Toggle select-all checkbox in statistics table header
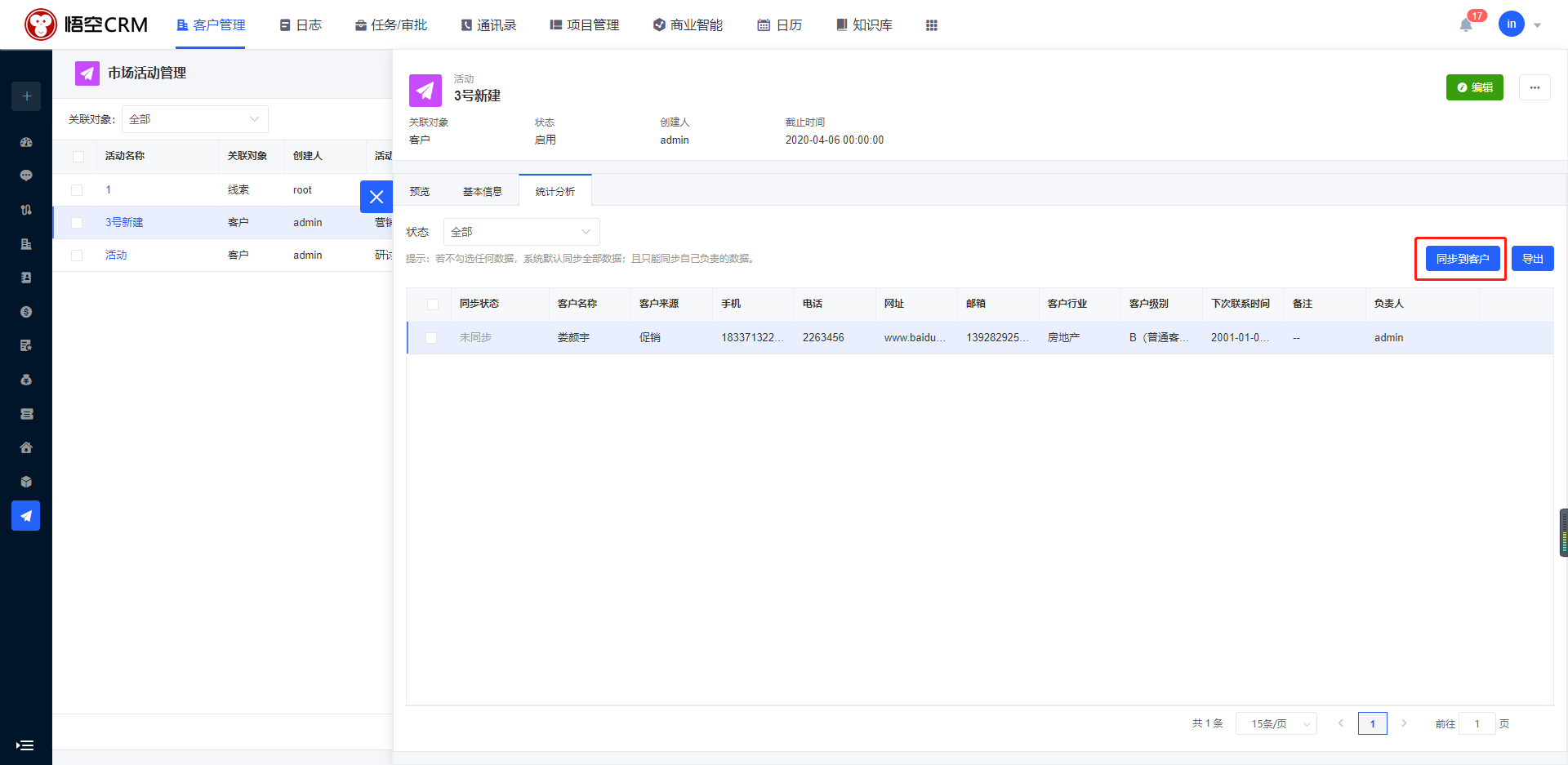This screenshot has width=1568, height=765. [433, 304]
